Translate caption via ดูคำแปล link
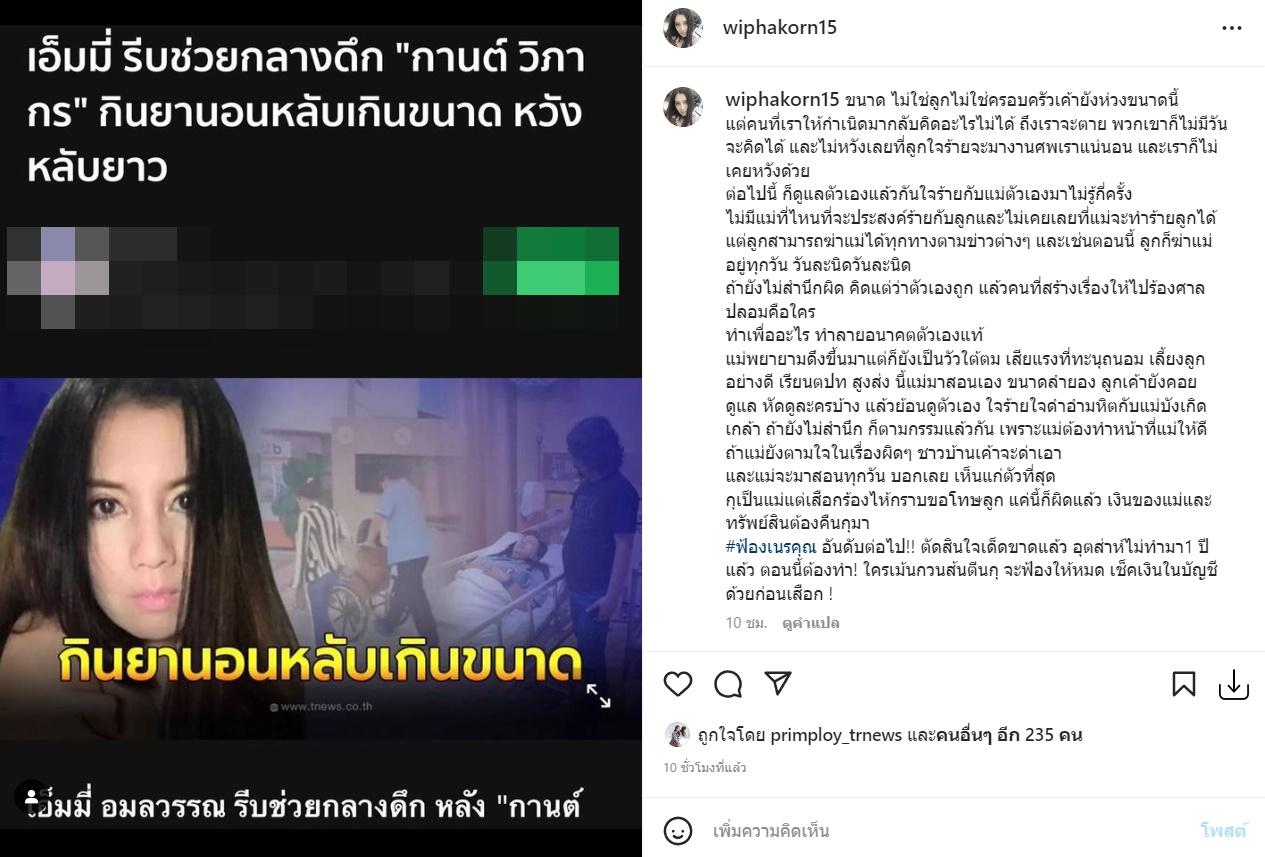 tap(811, 623)
